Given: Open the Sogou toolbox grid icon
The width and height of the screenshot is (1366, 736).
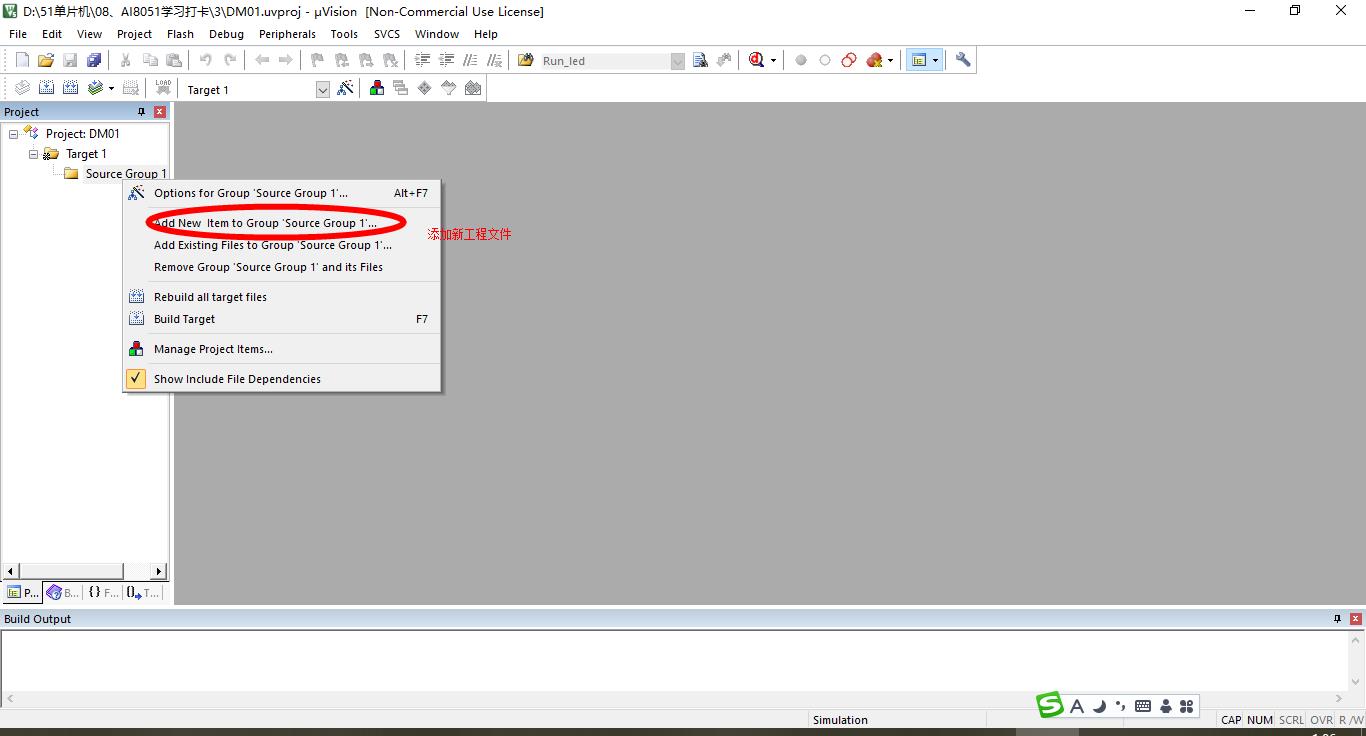Looking at the screenshot, I should pyautogui.click(x=1187, y=706).
